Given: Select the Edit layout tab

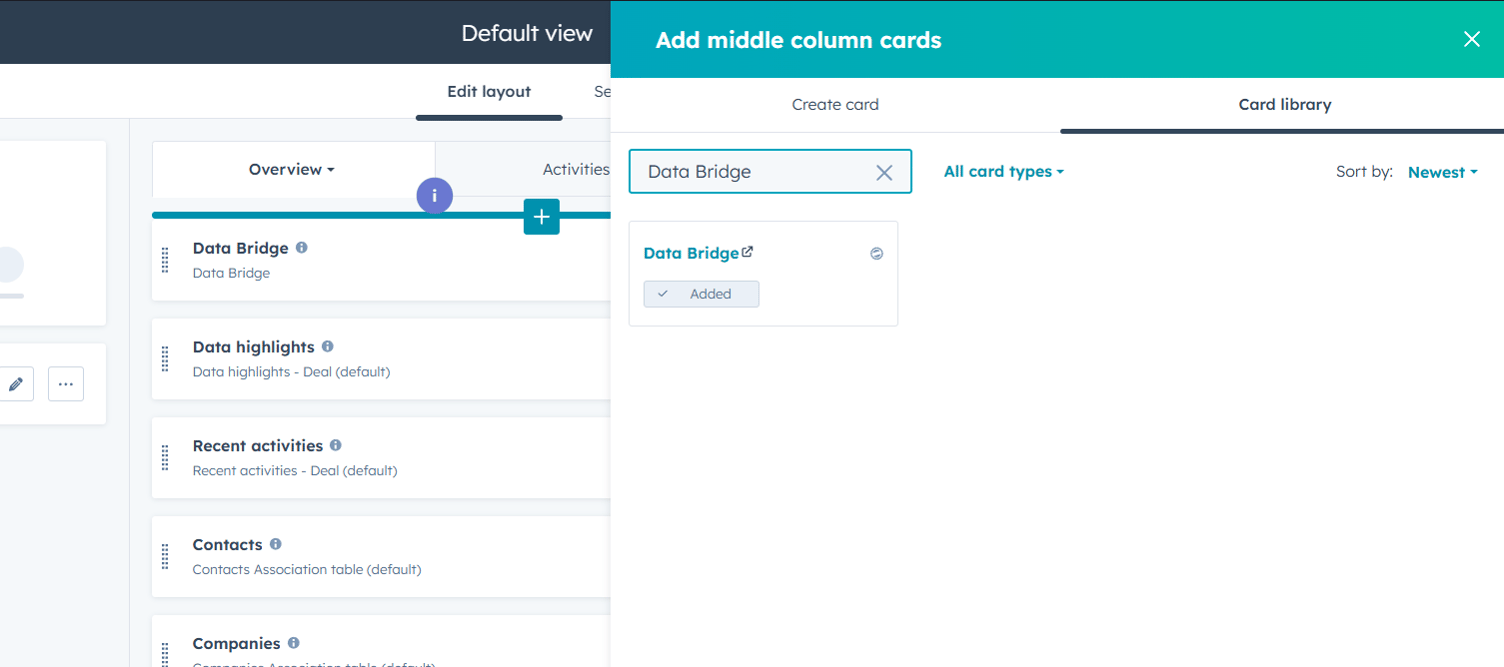Looking at the screenshot, I should pos(489,92).
